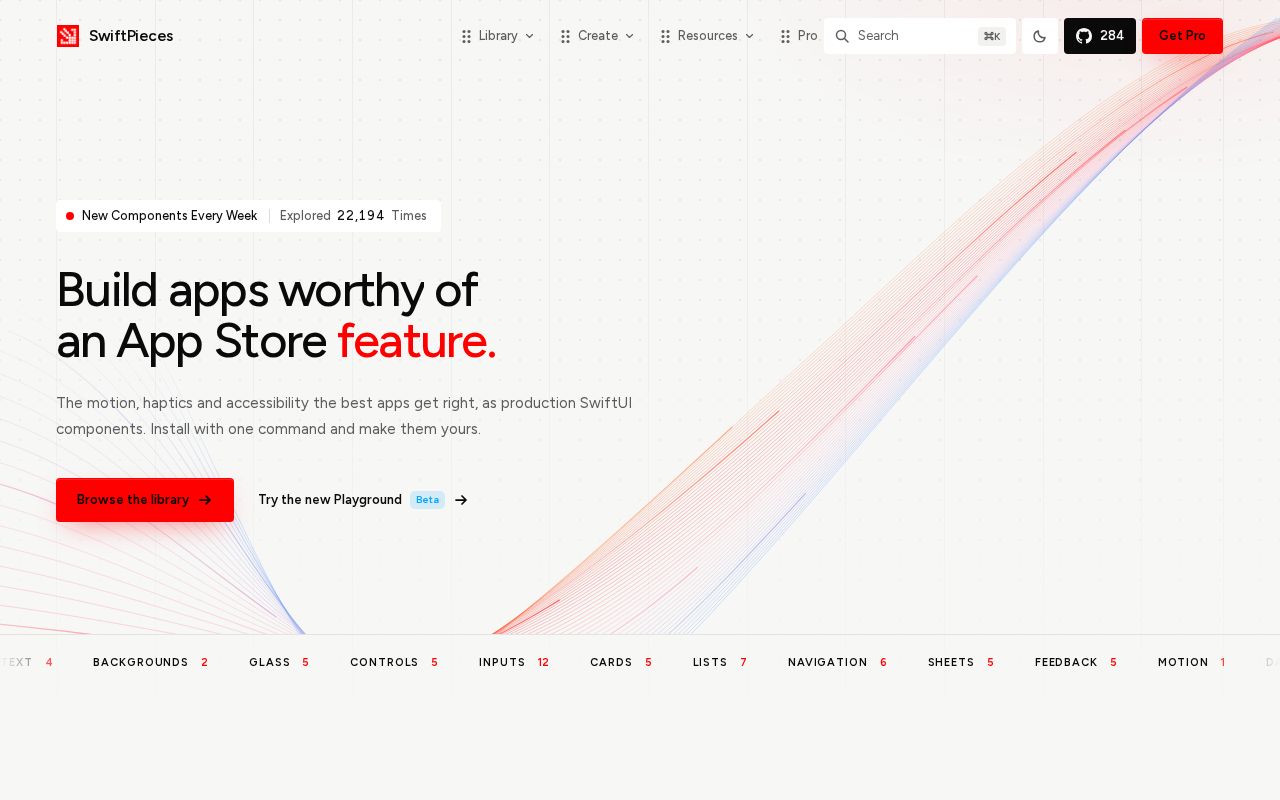The image size is (1280, 800).
Task: Open the Try the new Playground link
Action: tap(363, 500)
